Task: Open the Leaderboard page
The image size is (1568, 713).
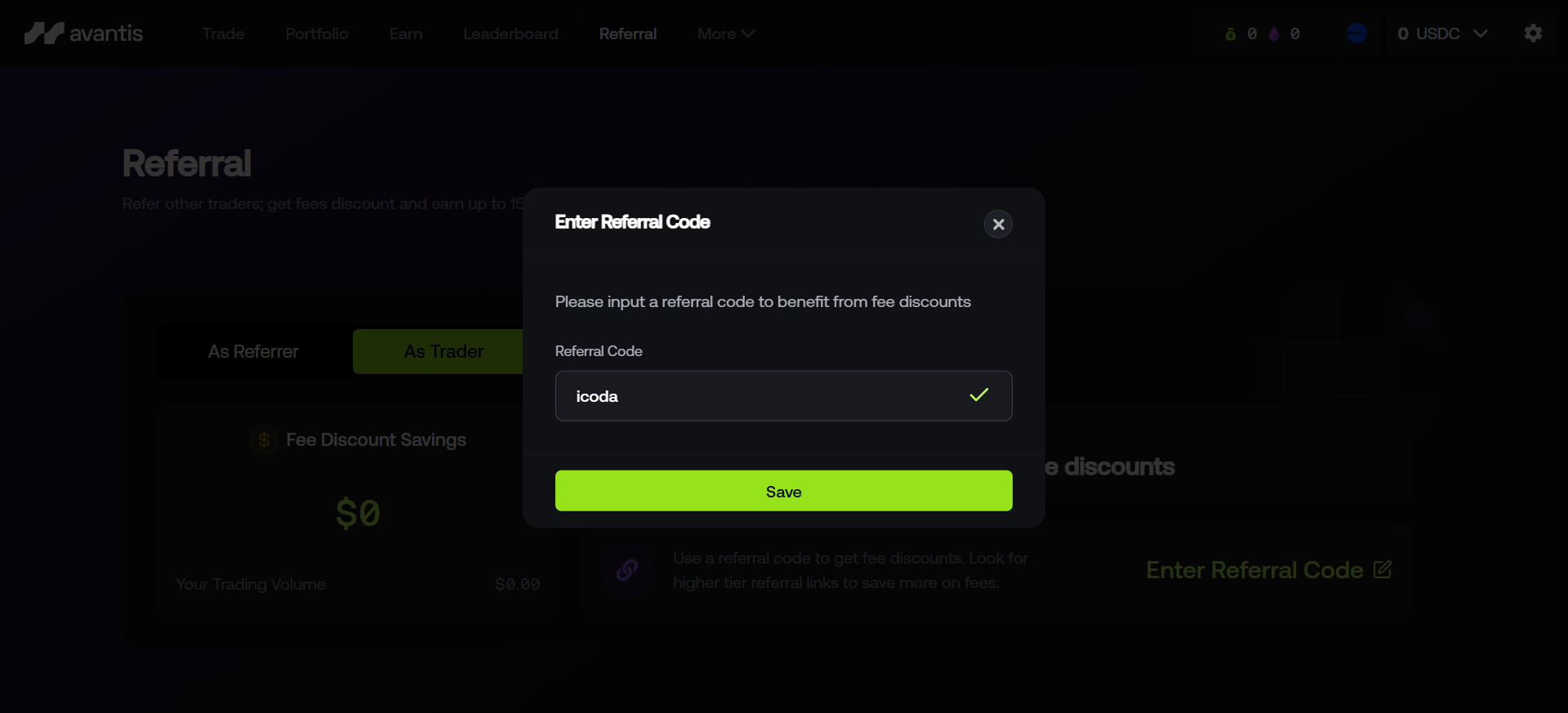Action: click(x=510, y=33)
